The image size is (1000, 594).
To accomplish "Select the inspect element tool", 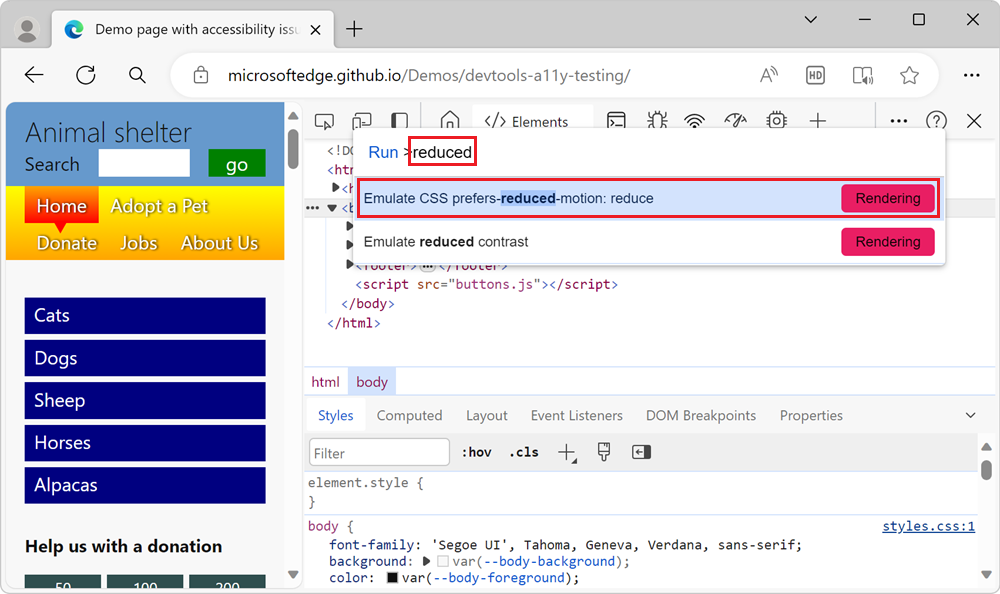I will pos(324,120).
